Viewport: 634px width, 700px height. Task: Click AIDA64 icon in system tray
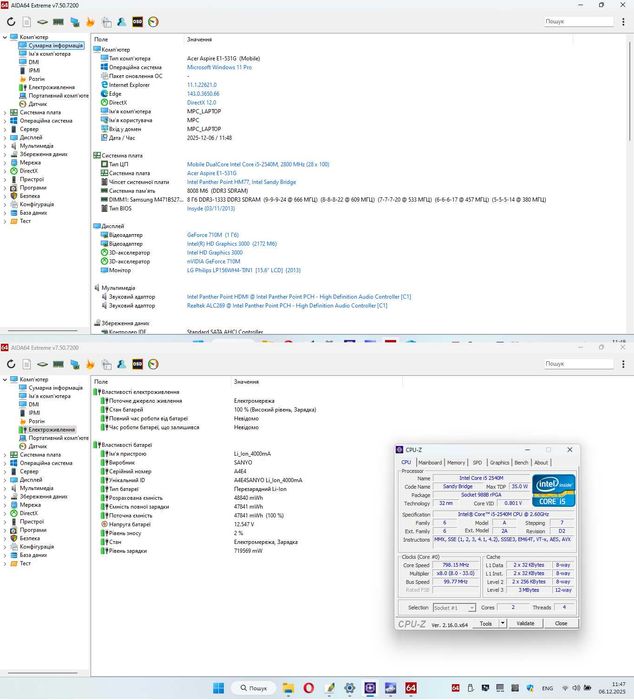click(x=455, y=688)
